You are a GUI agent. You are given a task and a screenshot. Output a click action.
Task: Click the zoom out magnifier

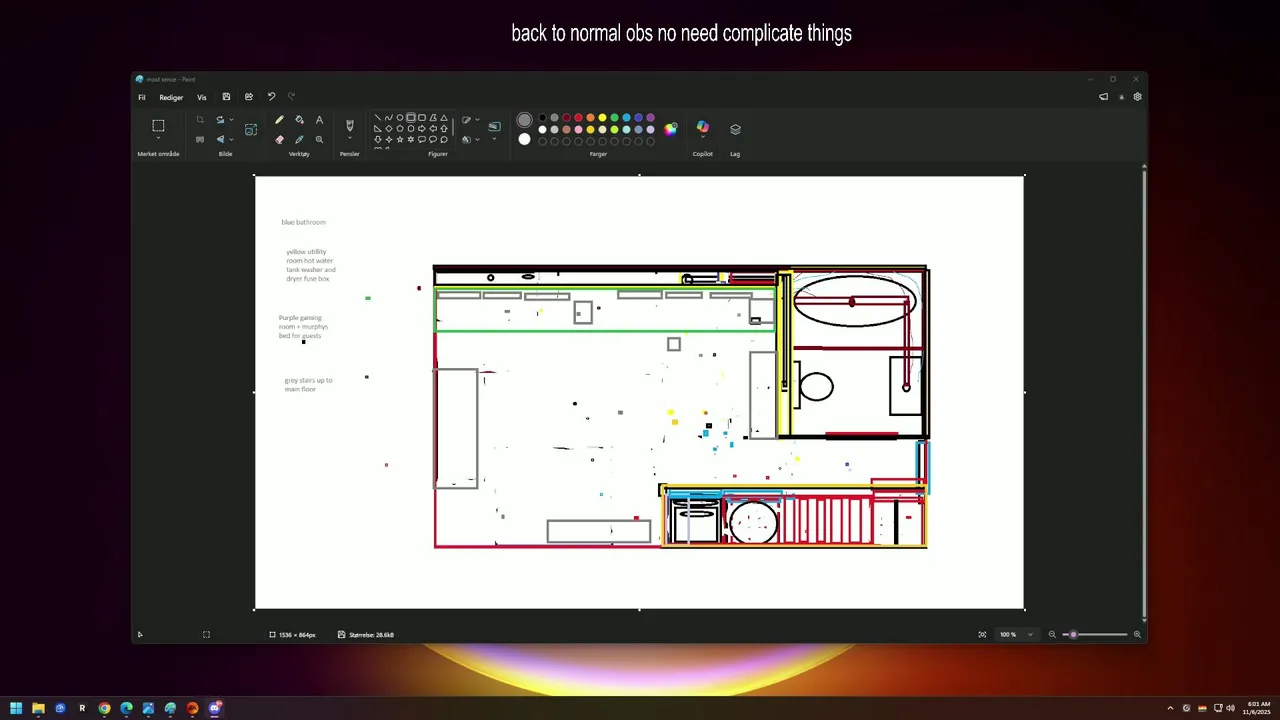click(1052, 634)
